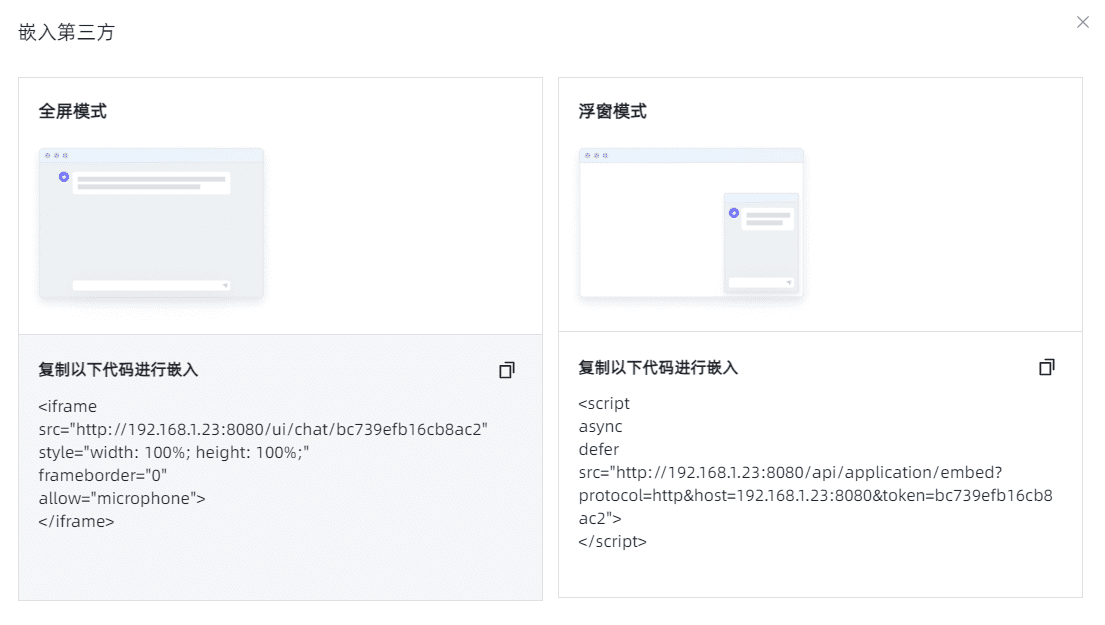Click the 浮窗模式 heading
The width and height of the screenshot is (1105, 625).
[613, 111]
